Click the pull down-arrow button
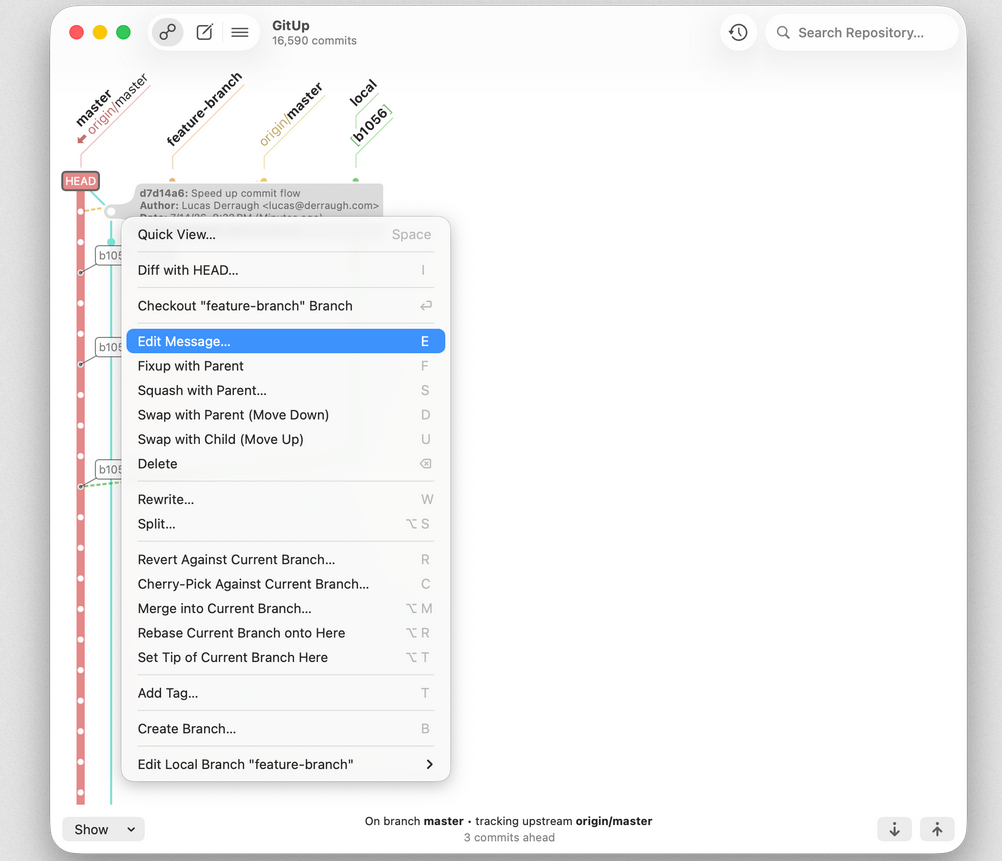Image resolution: width=1002 pixels, height=861 pixels. (x=894, y=829)
